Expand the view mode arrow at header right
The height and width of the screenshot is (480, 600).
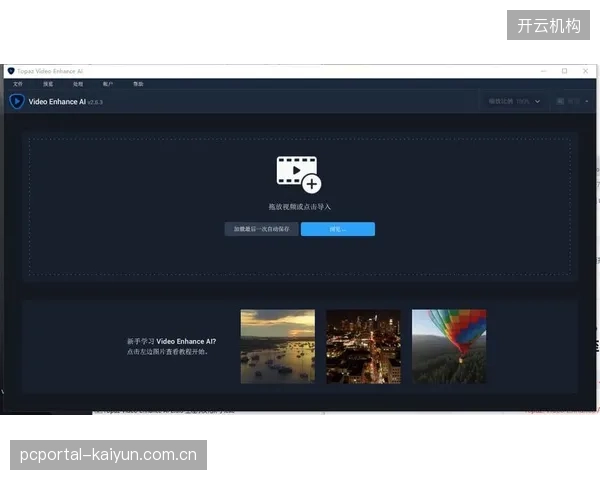pos(587,101)
